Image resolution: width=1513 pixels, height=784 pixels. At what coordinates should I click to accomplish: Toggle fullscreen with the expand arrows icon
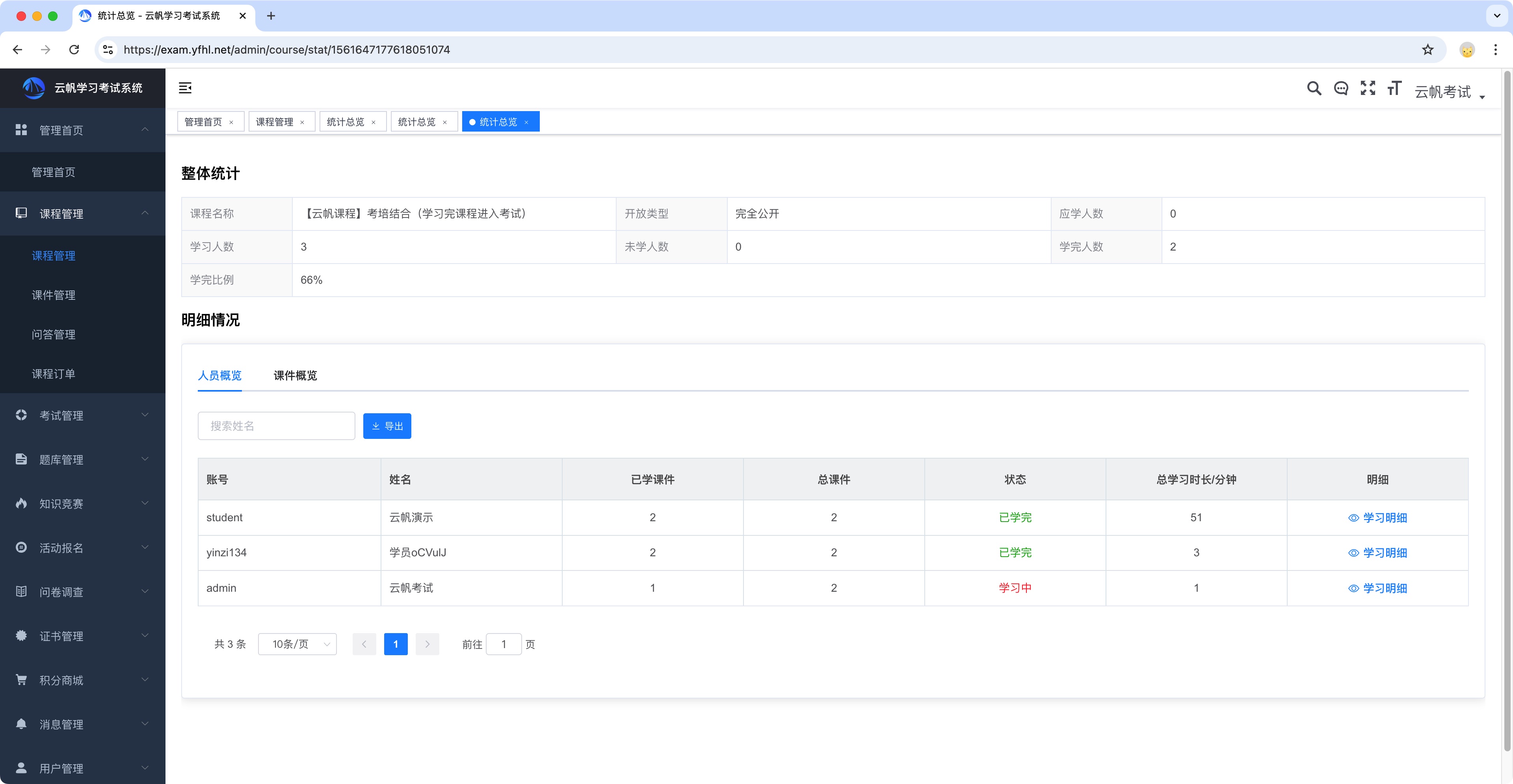pos(1368,88)
